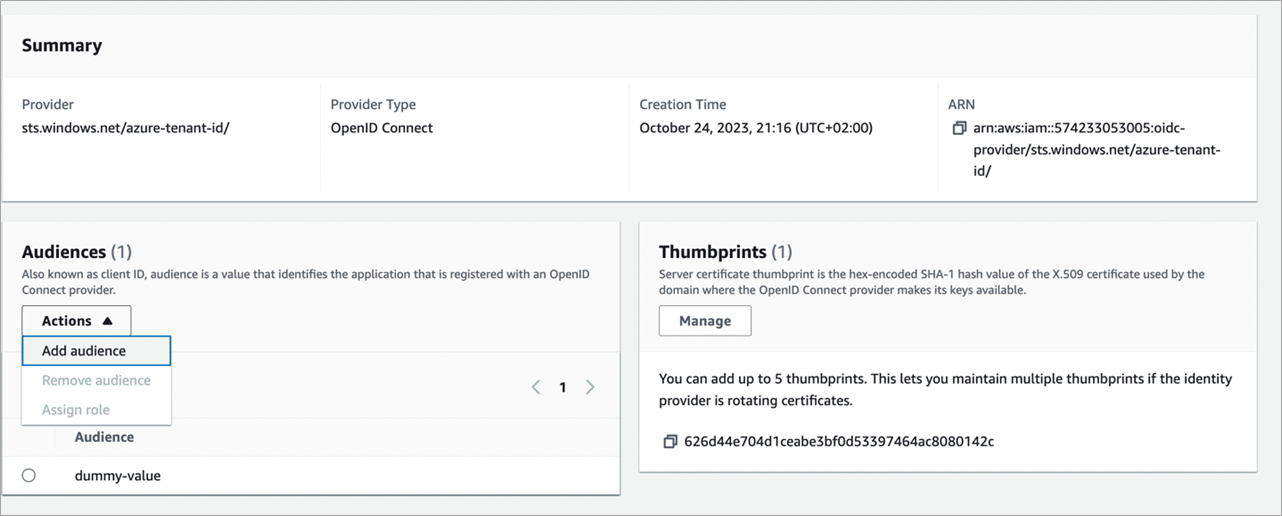
Task: Click page number 1 in pagination
Action: [x=563, y=387]
